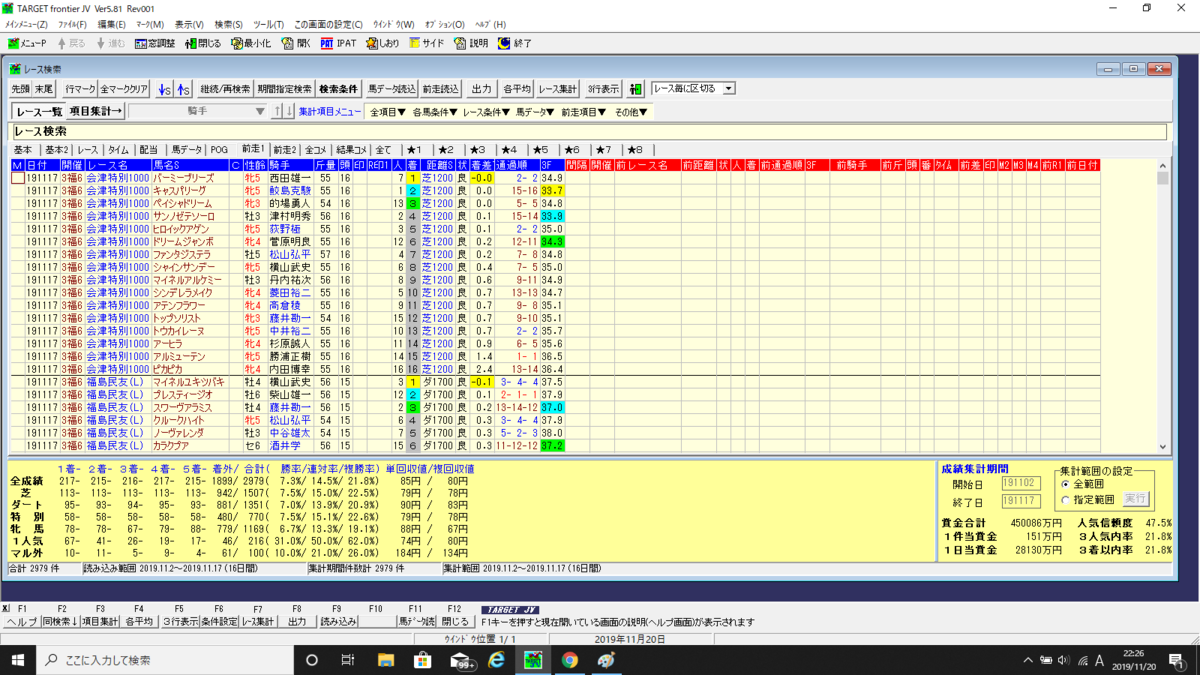Open Mail app on taskbar
Screen dimensions: 1200x675
point(461,660)
